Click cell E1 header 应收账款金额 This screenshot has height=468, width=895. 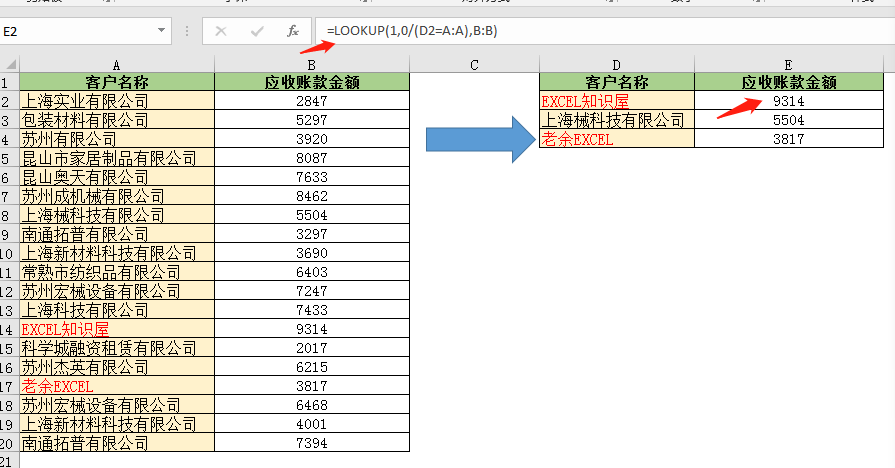[788, 82]
